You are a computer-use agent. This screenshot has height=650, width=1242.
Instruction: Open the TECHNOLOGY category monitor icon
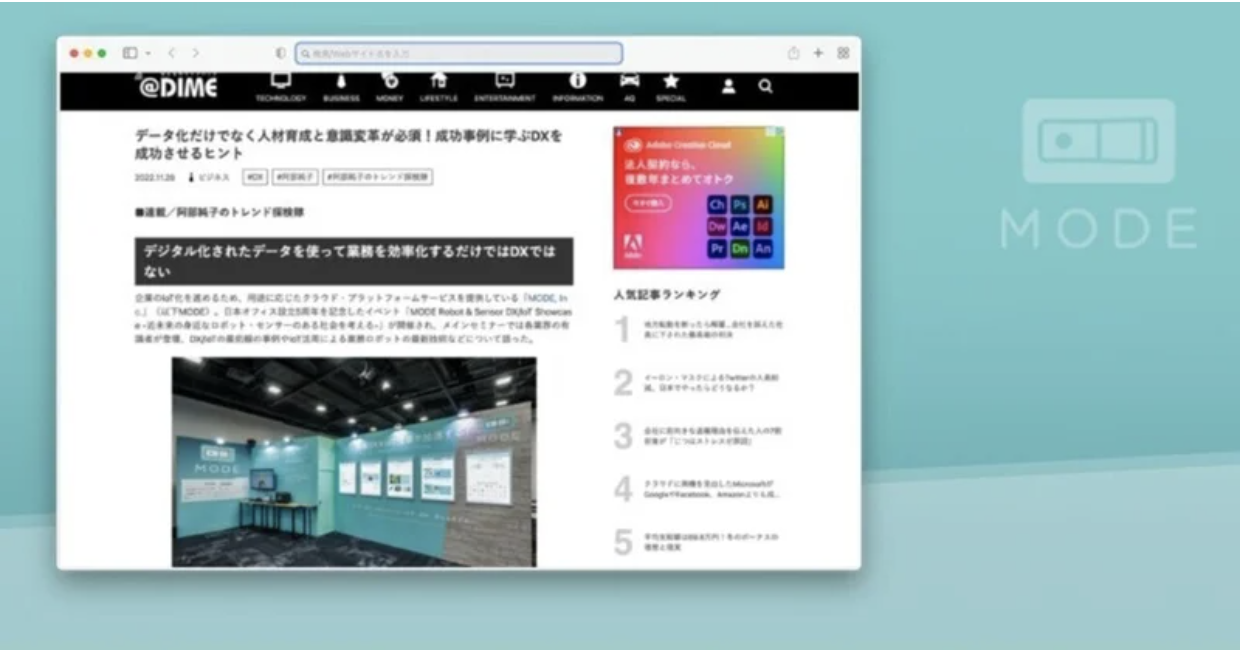281,82
